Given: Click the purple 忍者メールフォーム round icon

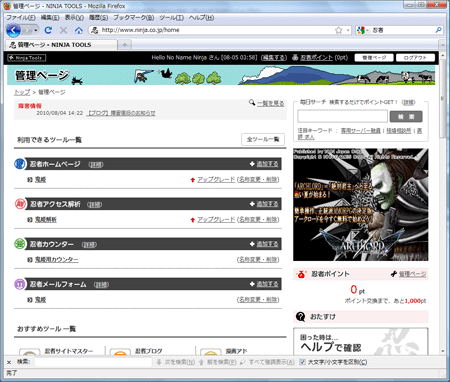Looking at the screenshot, I should [x=20, y=284].
